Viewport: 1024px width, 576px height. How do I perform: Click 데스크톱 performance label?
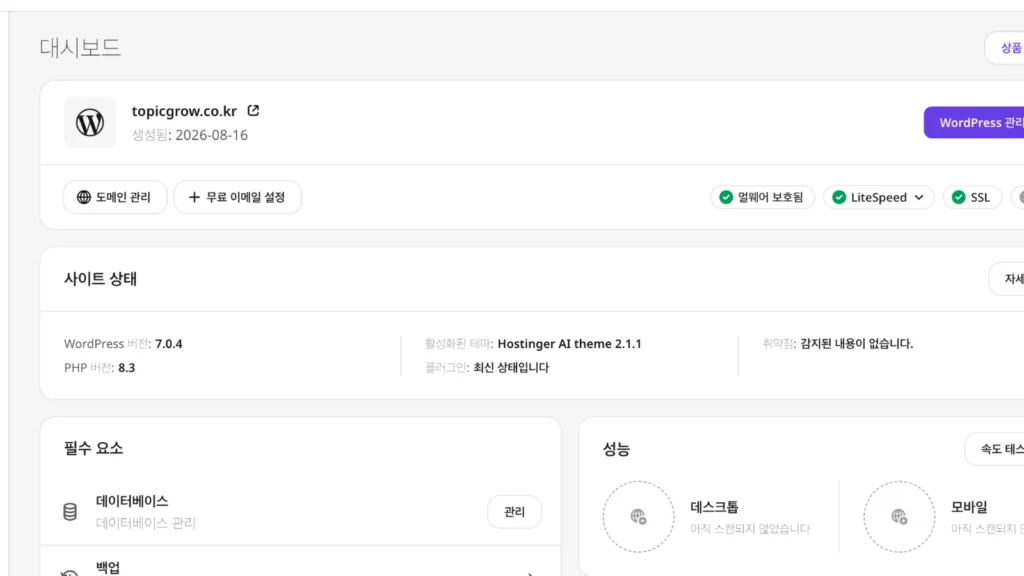[x=714, y=507]
